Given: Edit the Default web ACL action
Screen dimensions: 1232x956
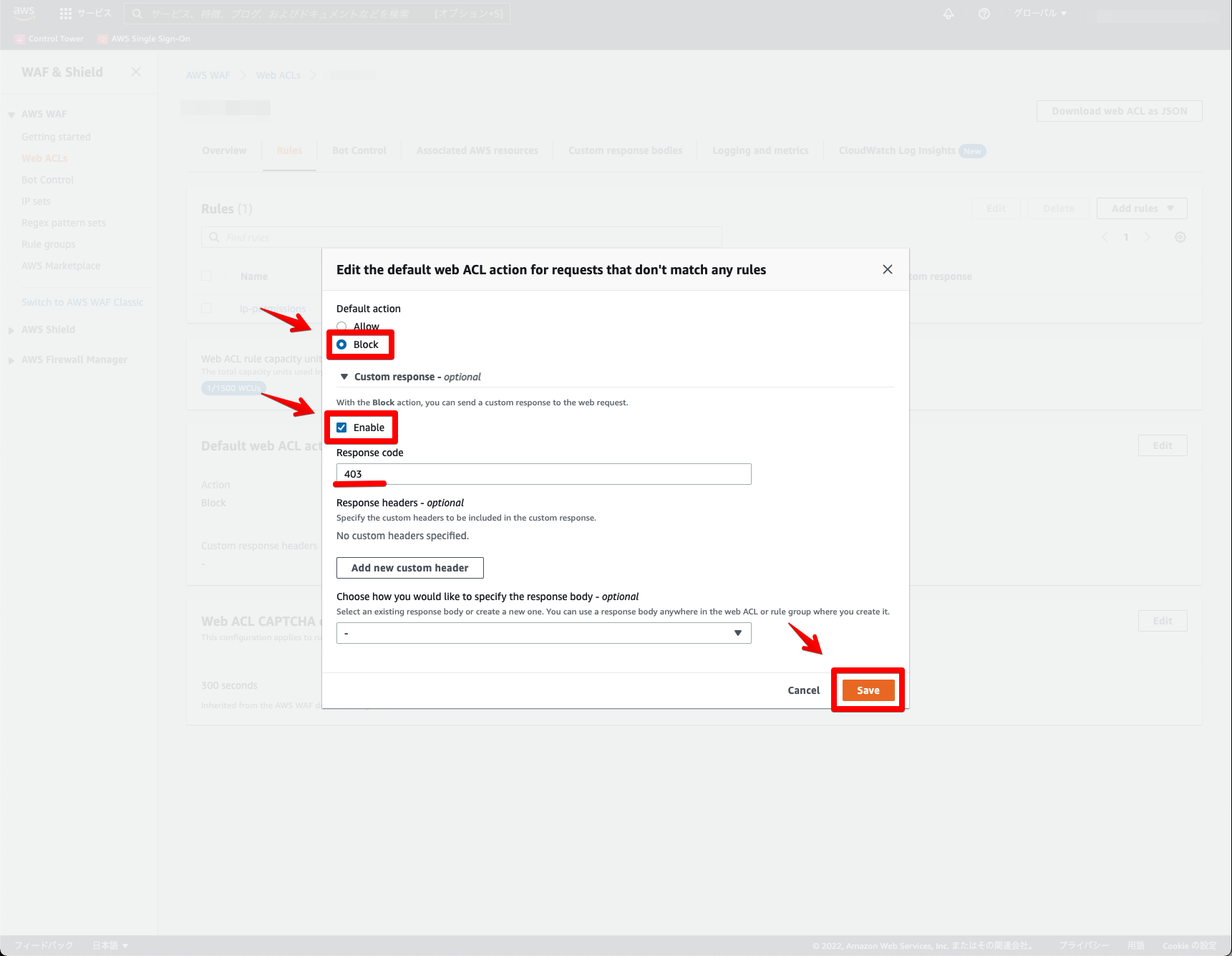Looking at the screenshot, I should pos(1163,445).
